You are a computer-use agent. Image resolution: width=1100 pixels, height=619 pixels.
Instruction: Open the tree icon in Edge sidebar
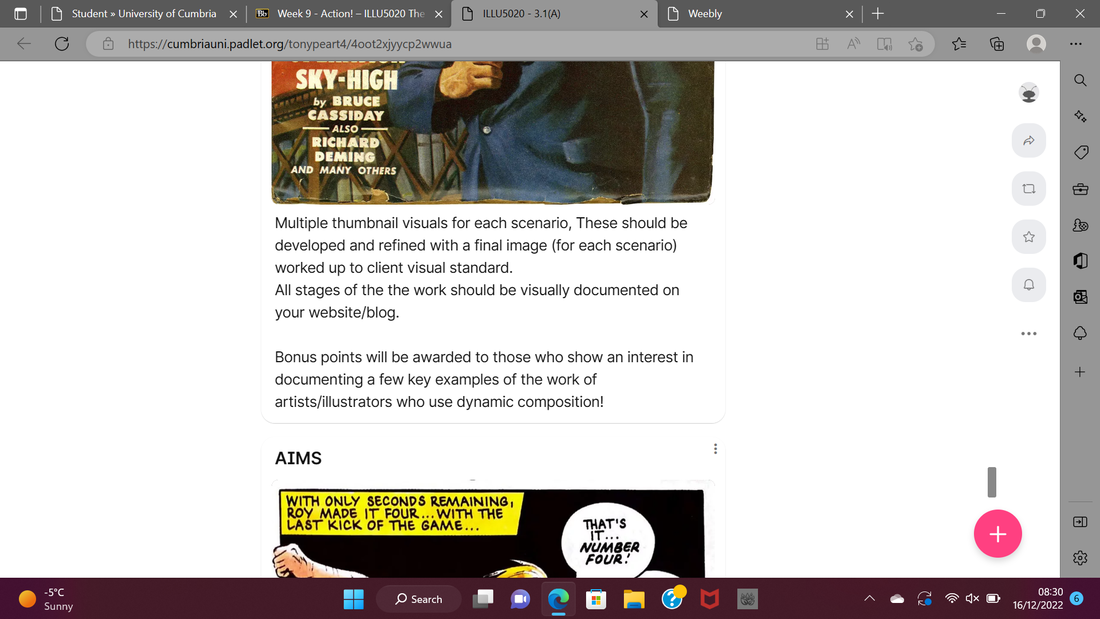click(1080, 333)
